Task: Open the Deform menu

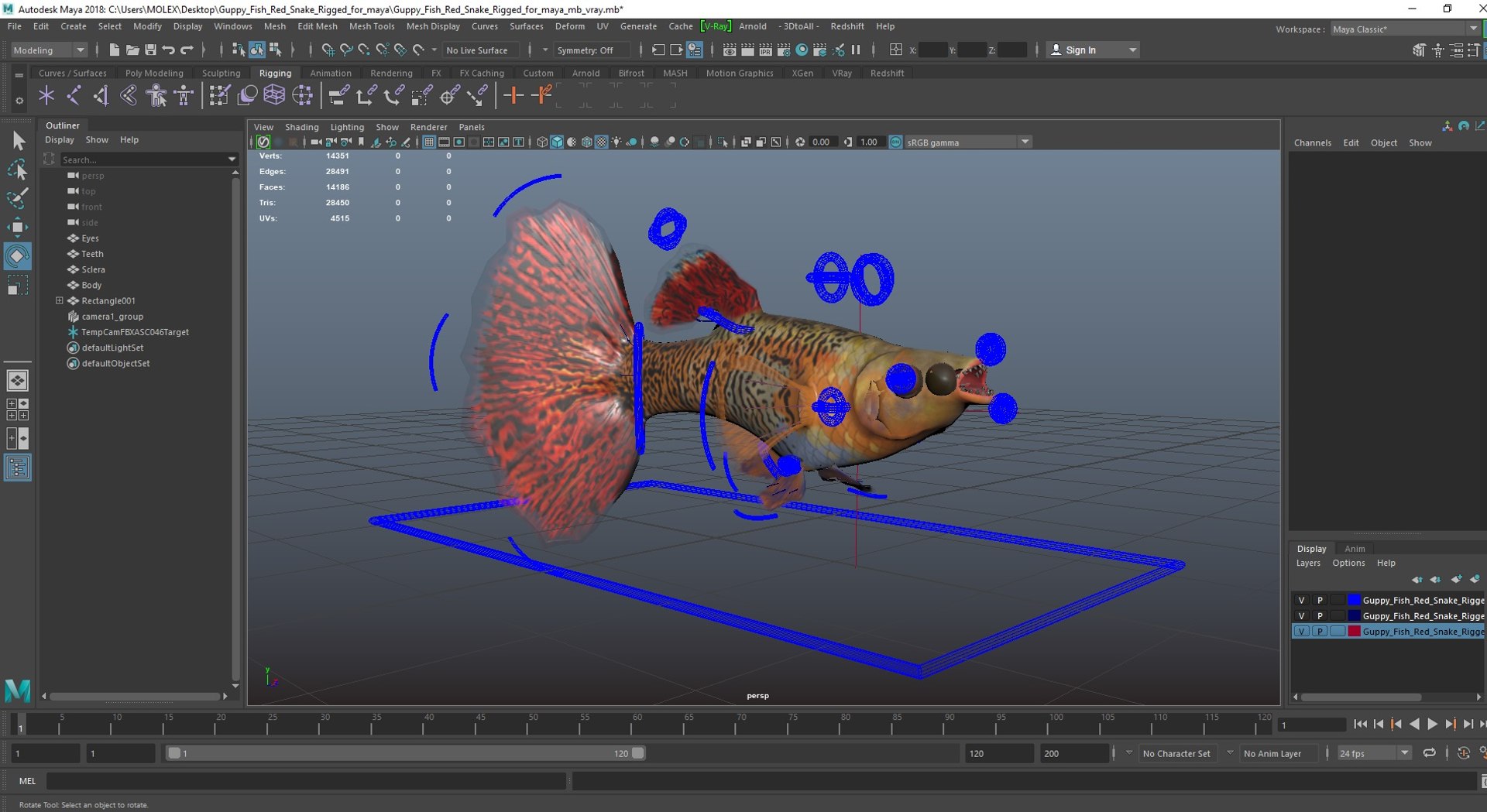Action: click(569, 26)
